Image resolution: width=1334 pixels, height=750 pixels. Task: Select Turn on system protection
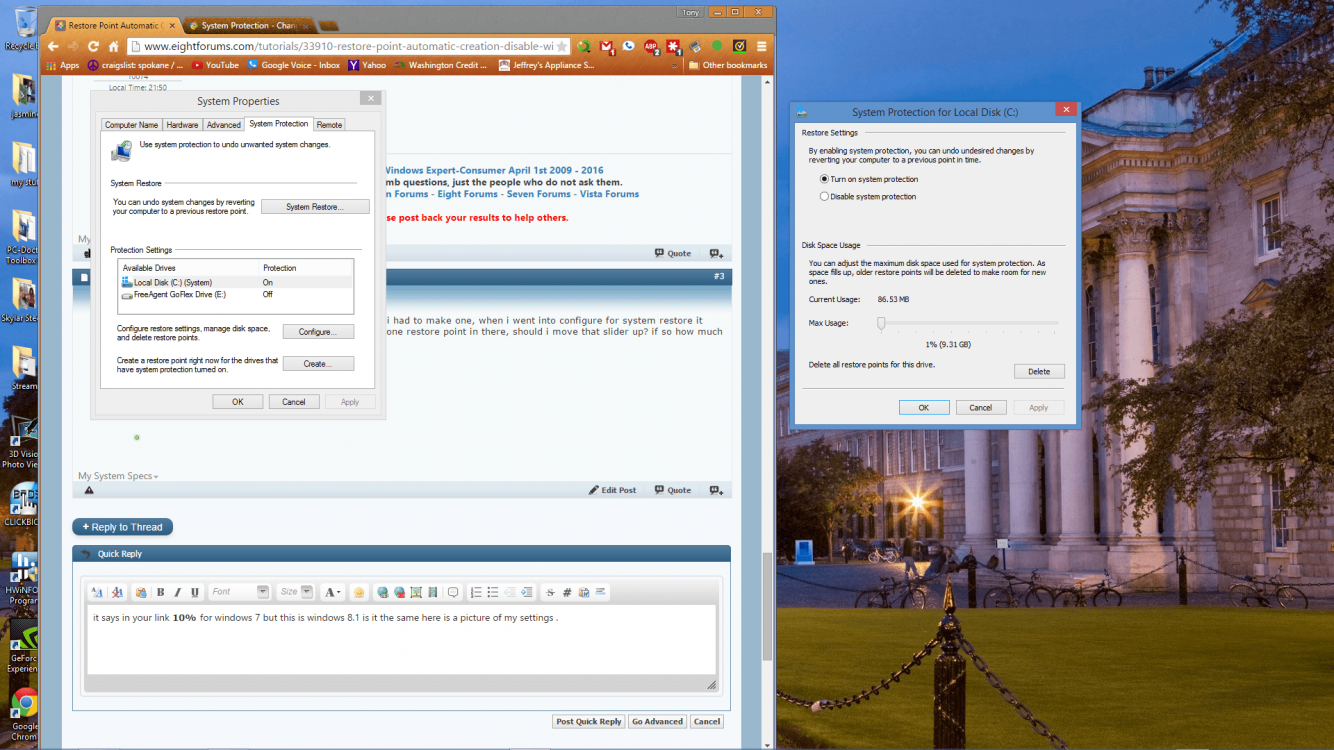pyautogui.click(x=824, y=179)
